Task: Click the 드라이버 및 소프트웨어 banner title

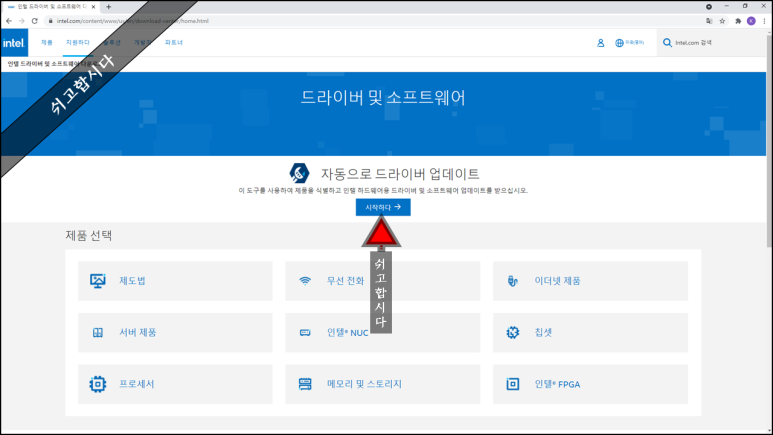Action: (x=383, y=97)
